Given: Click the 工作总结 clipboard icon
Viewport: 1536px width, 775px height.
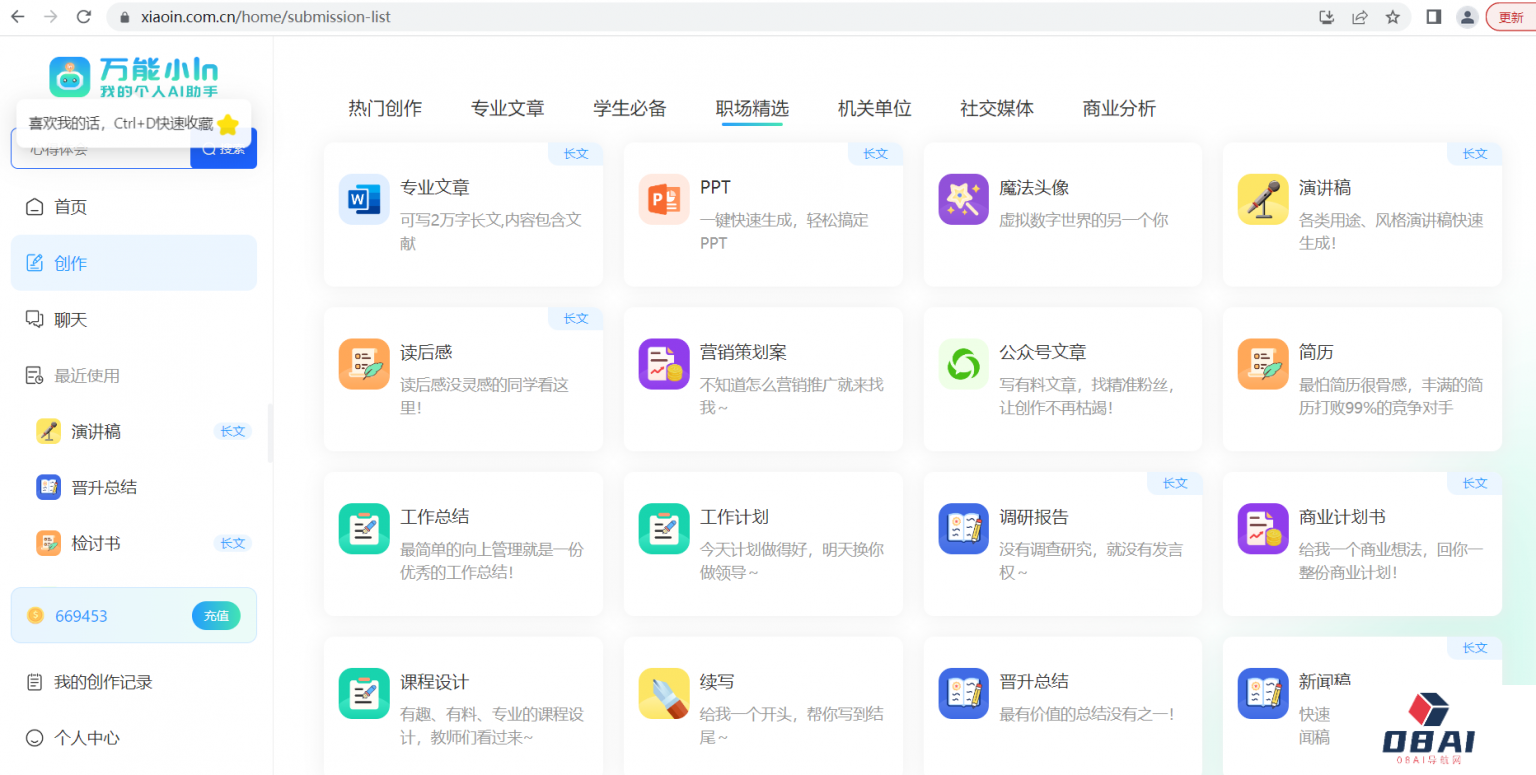Looking at the screenshot, I should [x=363, y=529].
